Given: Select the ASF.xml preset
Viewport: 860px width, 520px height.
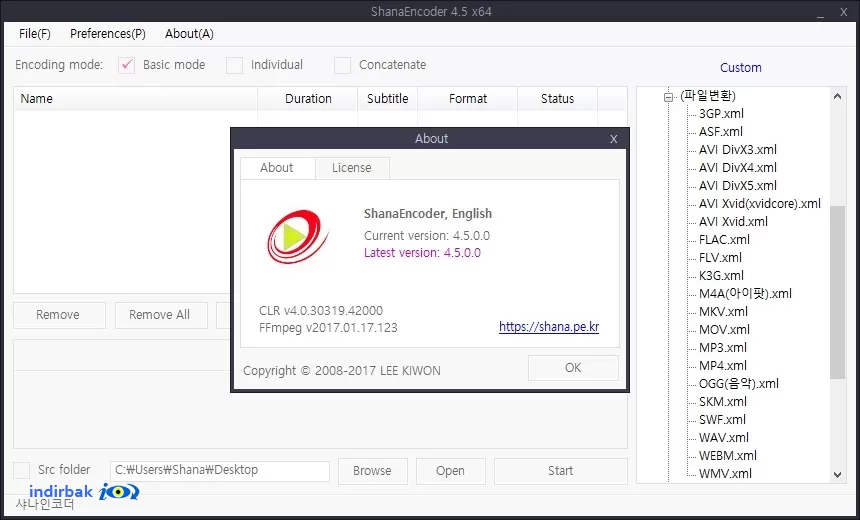Looking at the screenshot, I should click(721, 132).
